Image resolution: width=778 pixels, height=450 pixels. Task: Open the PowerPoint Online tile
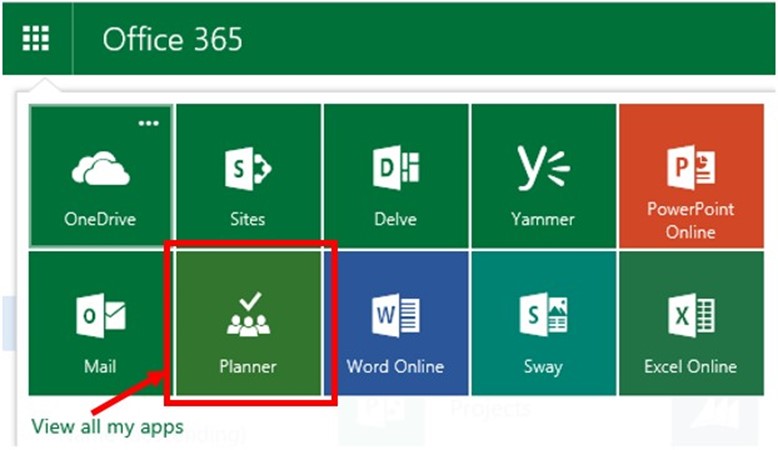[x=691, y=176]
